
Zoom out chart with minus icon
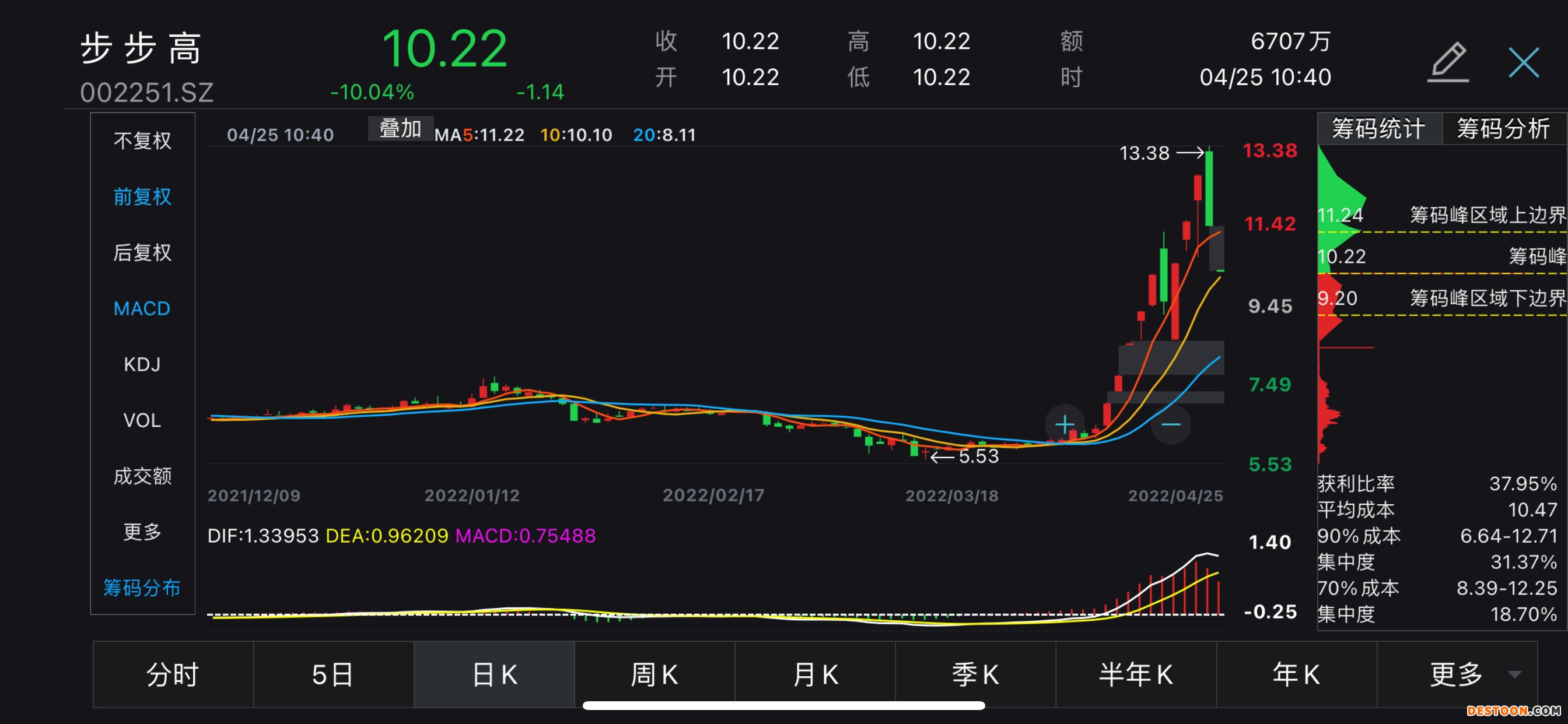point(1171,424)
